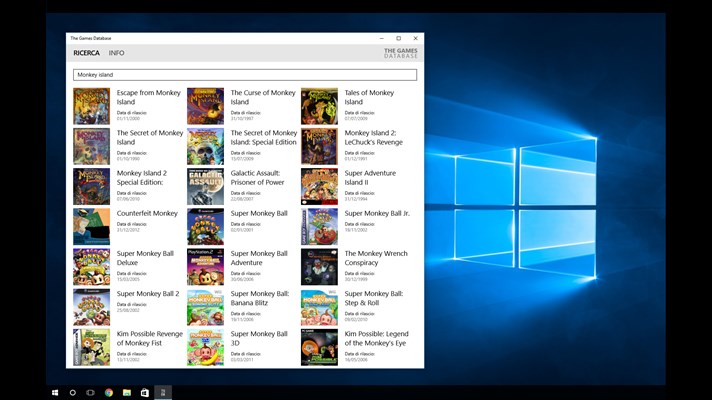Viewport: 712px width, 400px height.
Task: Open the Windows Store taskbar icon
Action: coord(144,393)
